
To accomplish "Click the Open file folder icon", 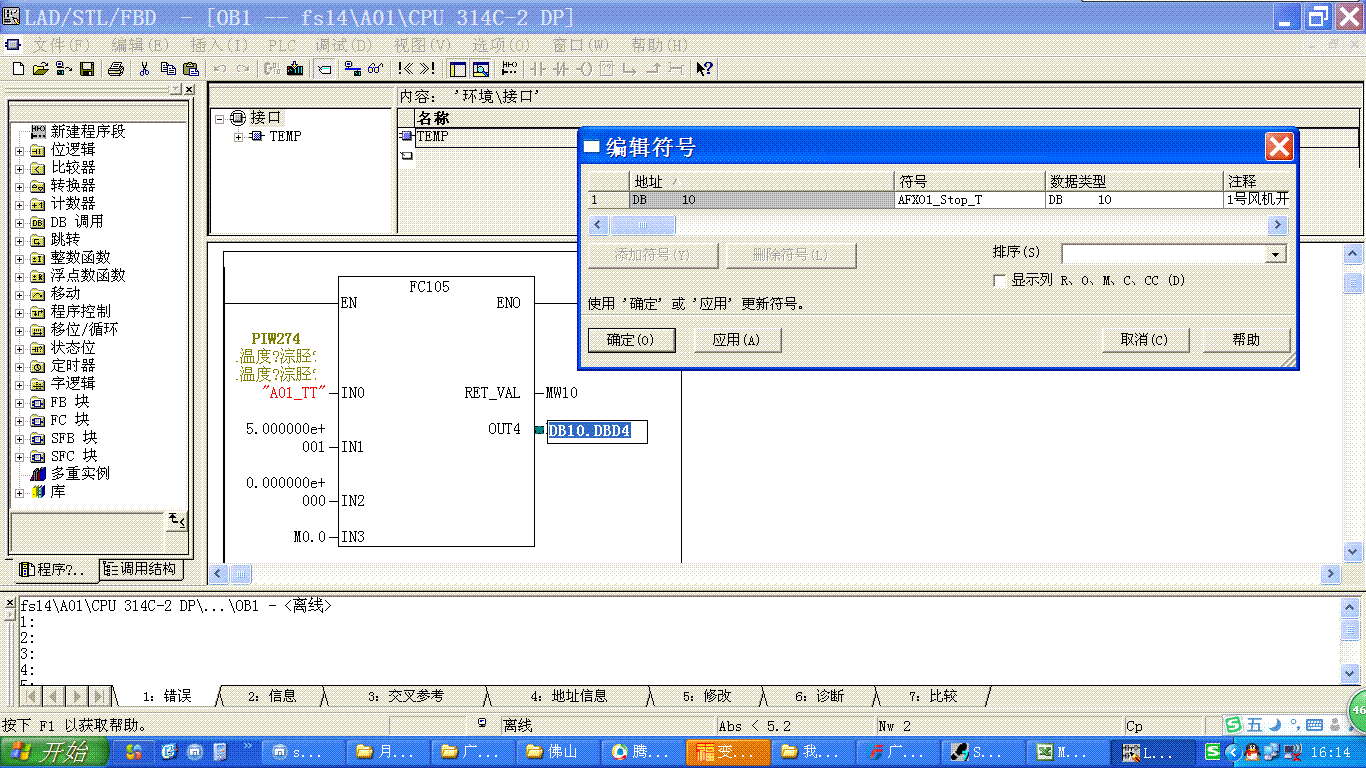I will pos(41,69).
